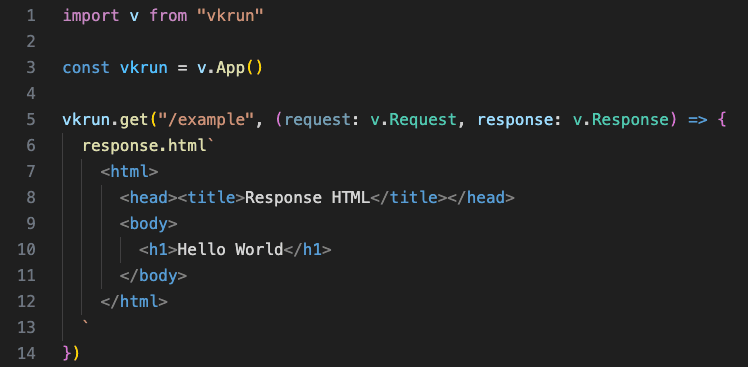Place cursor on the "vkrun" import string
Screen dimensions: 748x367
click(230, 16)
